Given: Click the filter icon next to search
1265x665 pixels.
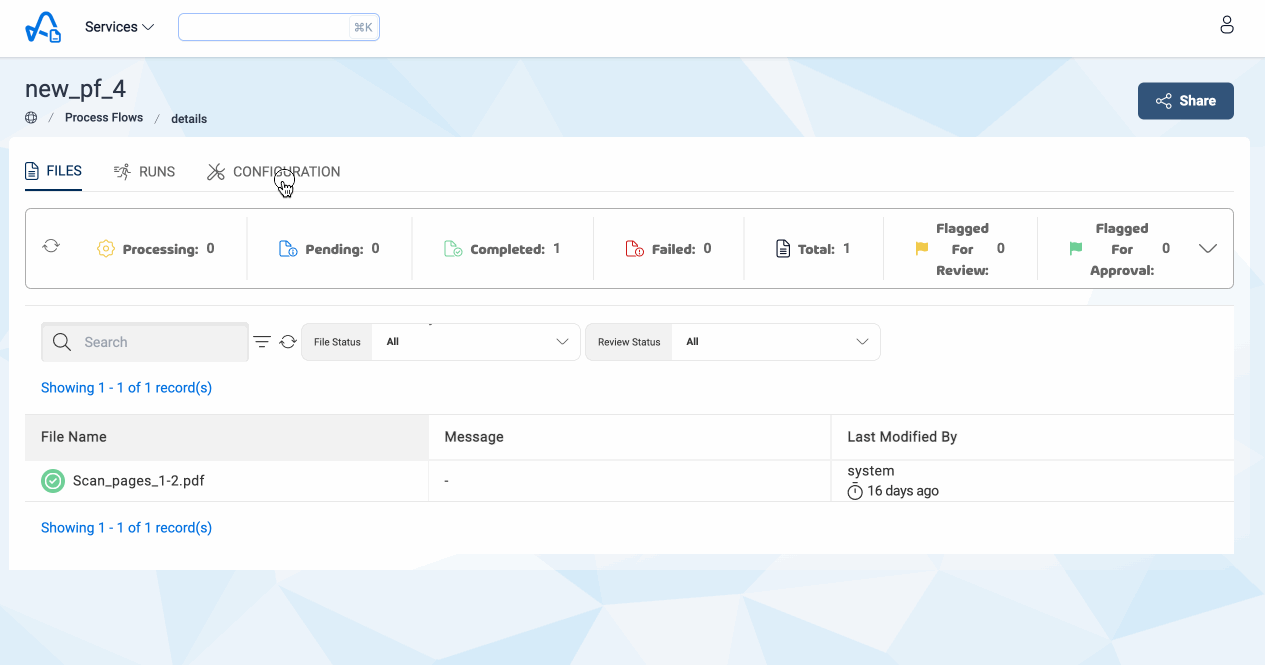Looking at the screenshot, I should click(262, 341).
